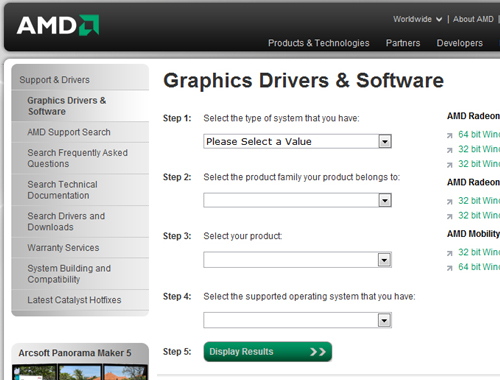Open AMD Support Search
500x380 pixels.
pyautogui.click(x=80, y=132)
